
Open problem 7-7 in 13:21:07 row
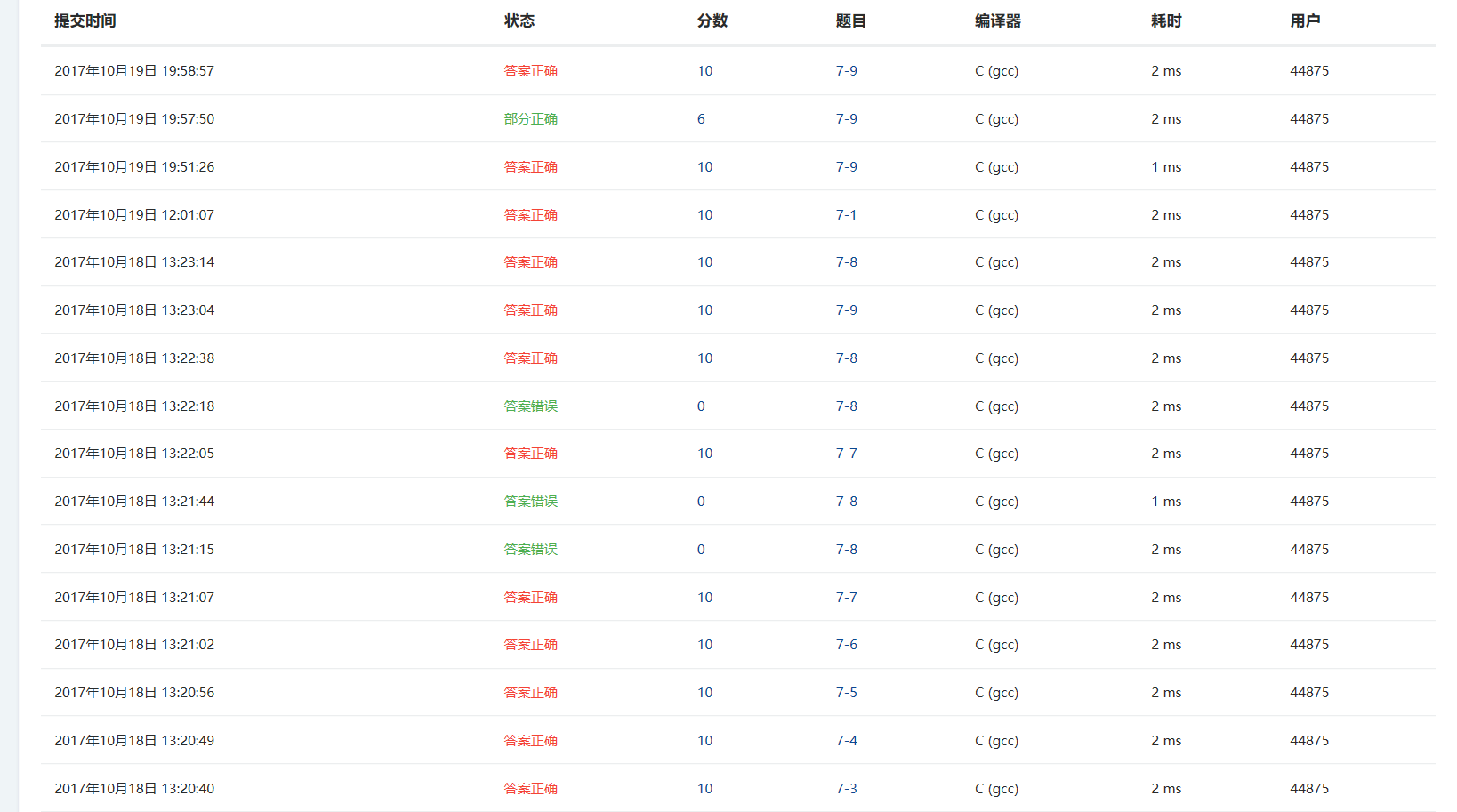point(846,598)
